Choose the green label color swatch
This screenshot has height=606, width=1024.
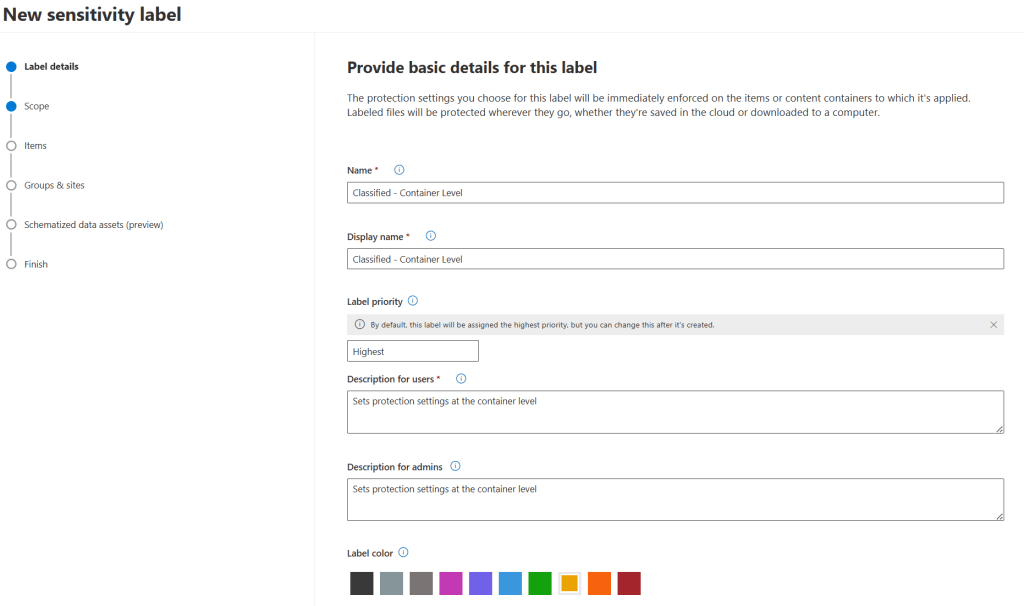(540, 584)
